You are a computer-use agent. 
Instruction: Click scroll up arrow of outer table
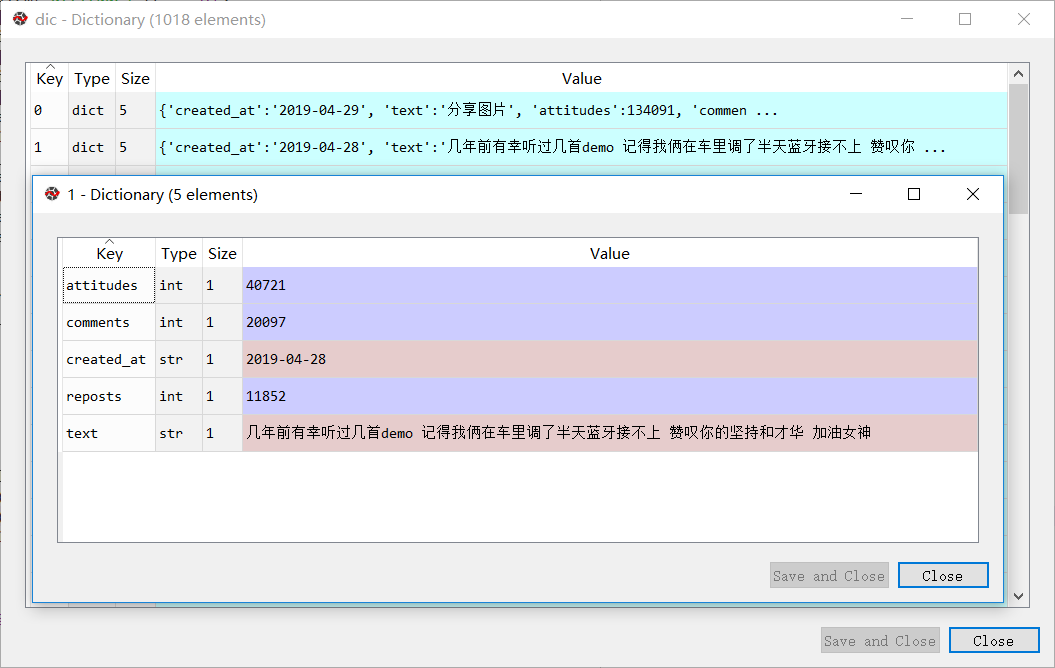pyautogui.click(x=1018, y=74)
